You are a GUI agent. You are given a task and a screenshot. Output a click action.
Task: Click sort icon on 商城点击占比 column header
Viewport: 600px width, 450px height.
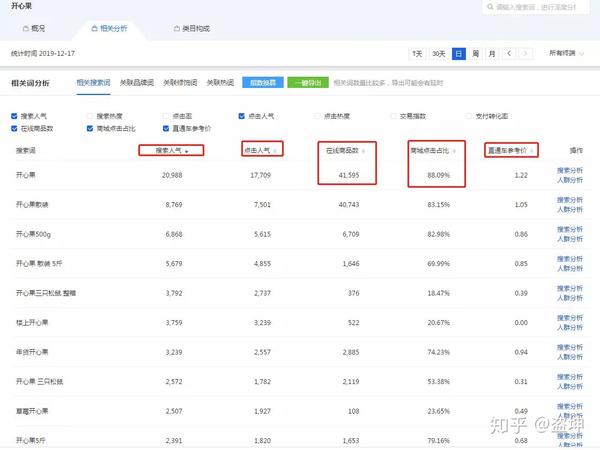coord(454,151)
